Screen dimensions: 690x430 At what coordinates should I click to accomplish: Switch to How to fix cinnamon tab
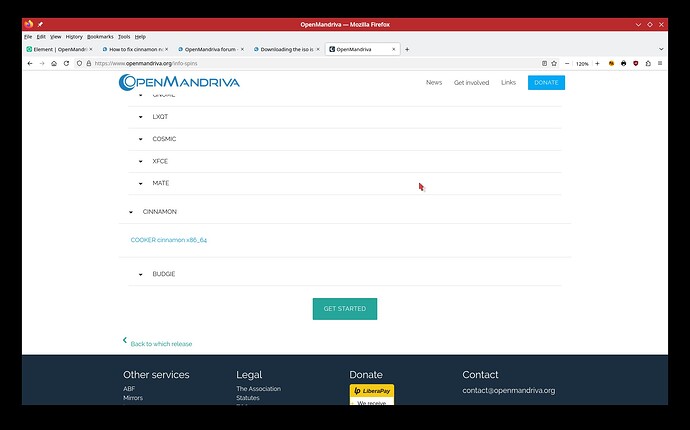pos(135,49)
